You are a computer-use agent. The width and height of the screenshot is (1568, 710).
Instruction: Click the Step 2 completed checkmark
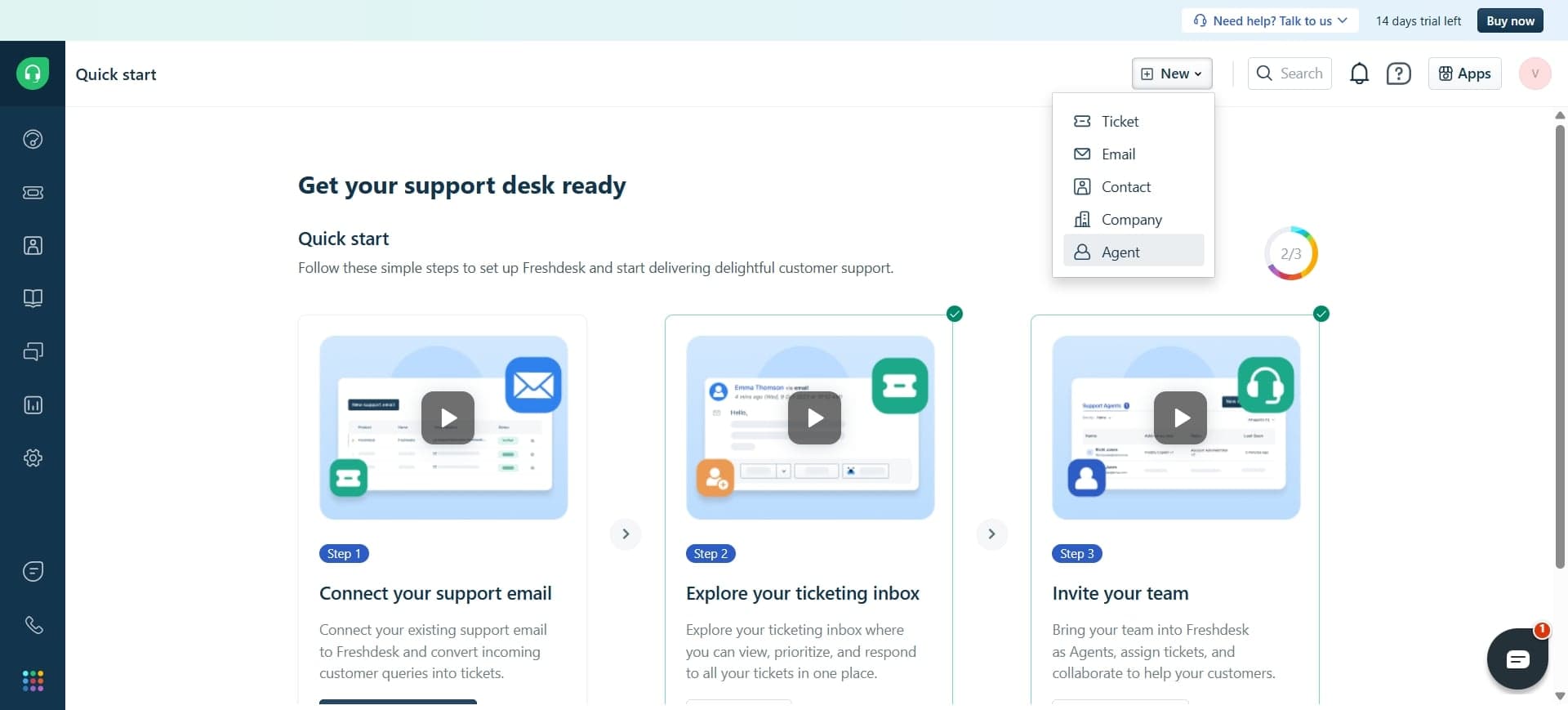pos(954,314)
